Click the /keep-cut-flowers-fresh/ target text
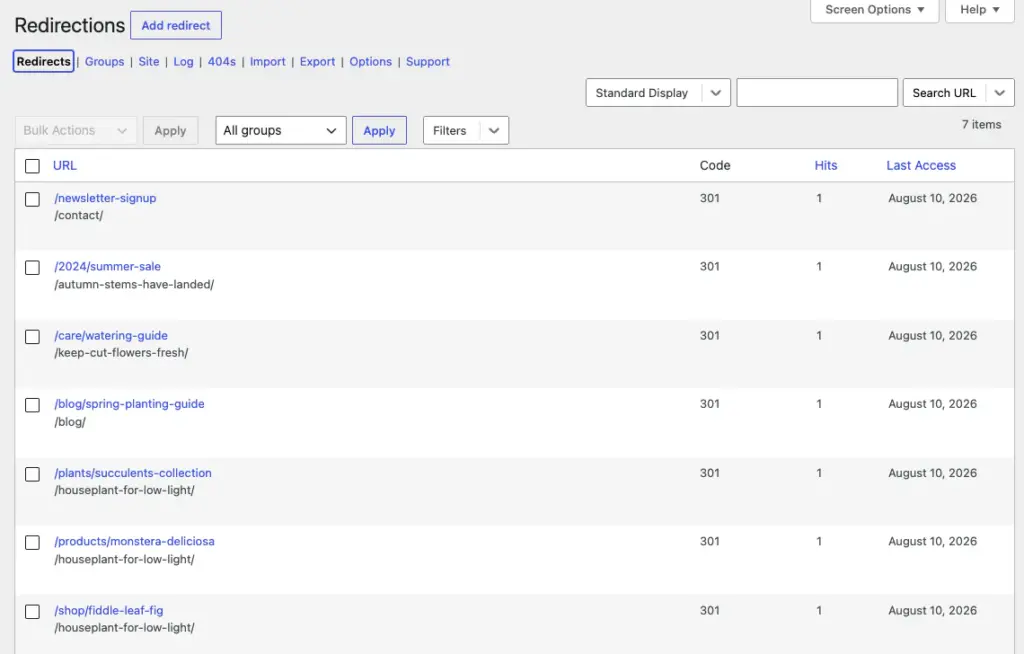Viewport: 1024px width, 654px height. [x=121, y=352]
